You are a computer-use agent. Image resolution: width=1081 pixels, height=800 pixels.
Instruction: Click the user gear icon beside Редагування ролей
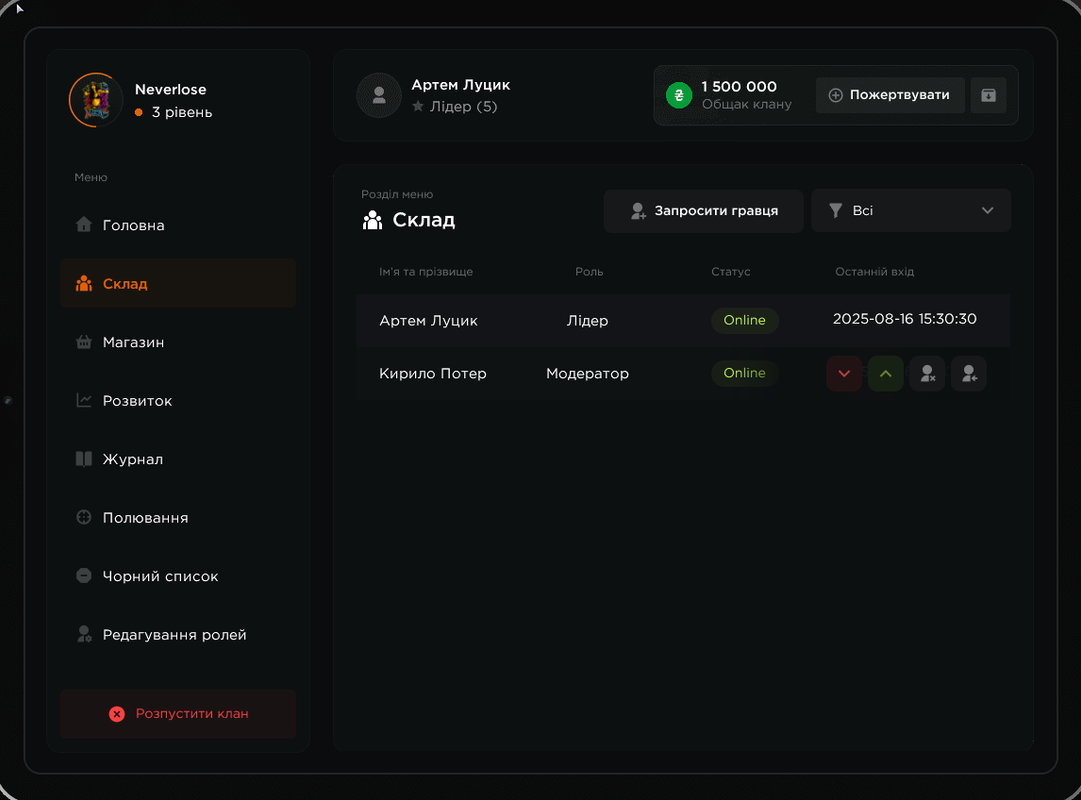point(84,634)
